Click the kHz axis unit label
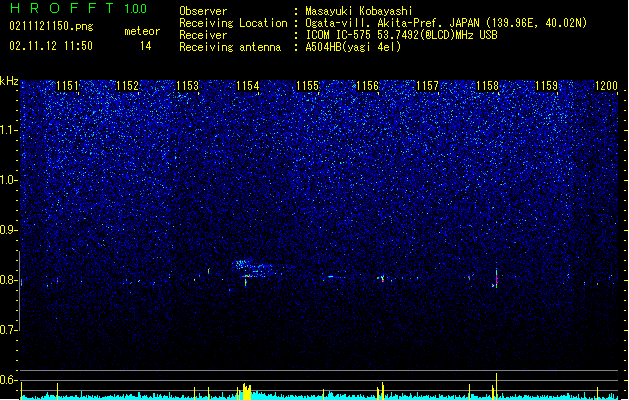 coord(9,81)
